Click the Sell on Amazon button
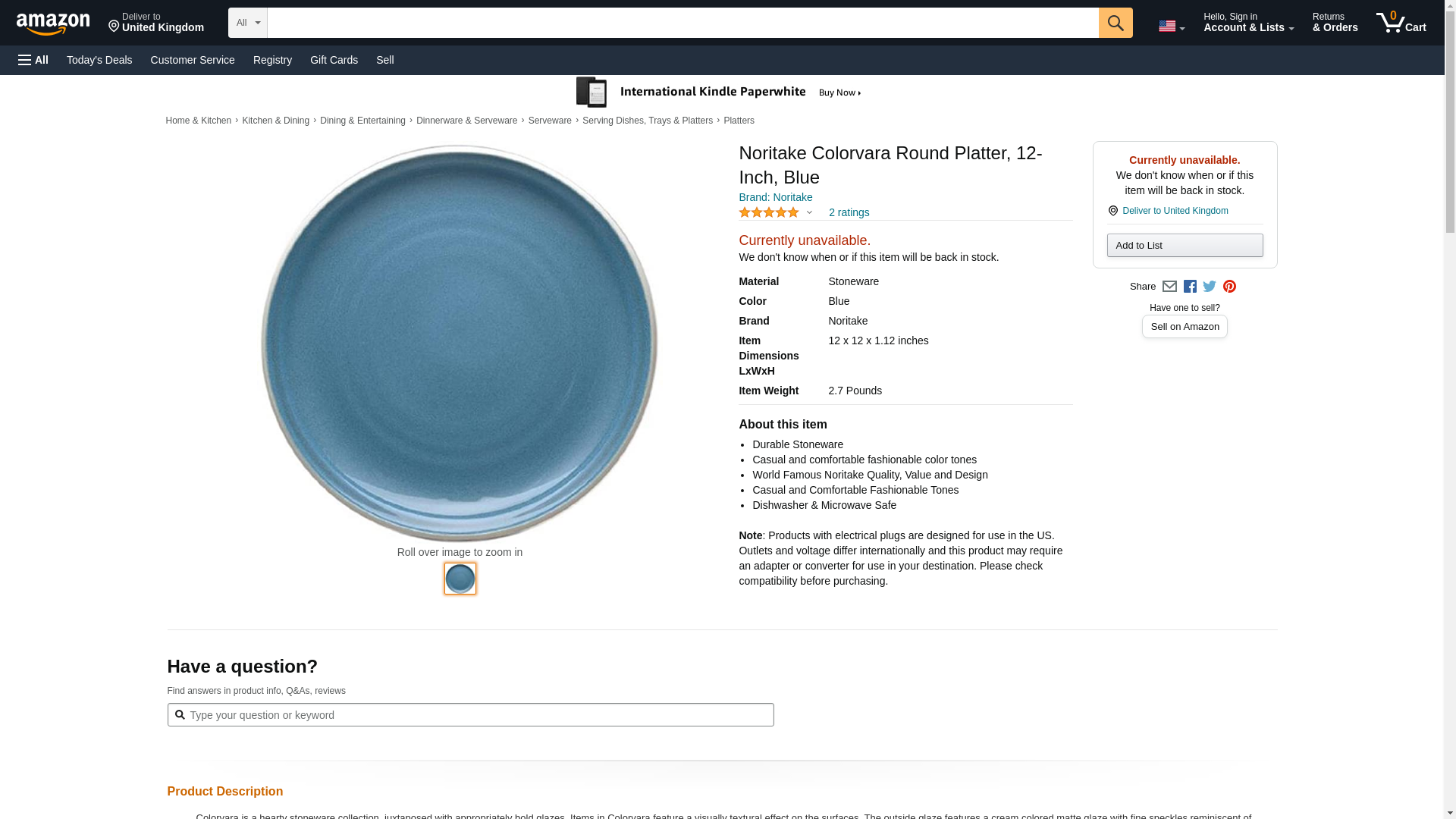The image size is (1456, 819). click(1185, 327)
